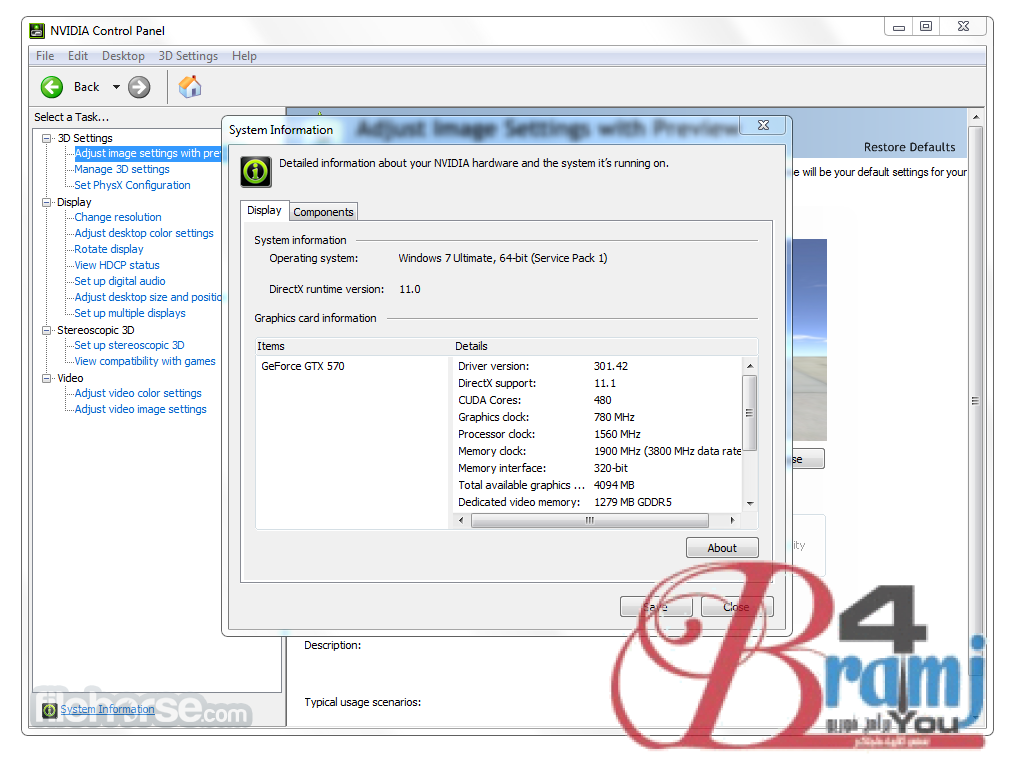This screenshot has width=1015, height=758.
Task: Click the Memory interface value 320-bit
Action: click(x=610, y=468)
